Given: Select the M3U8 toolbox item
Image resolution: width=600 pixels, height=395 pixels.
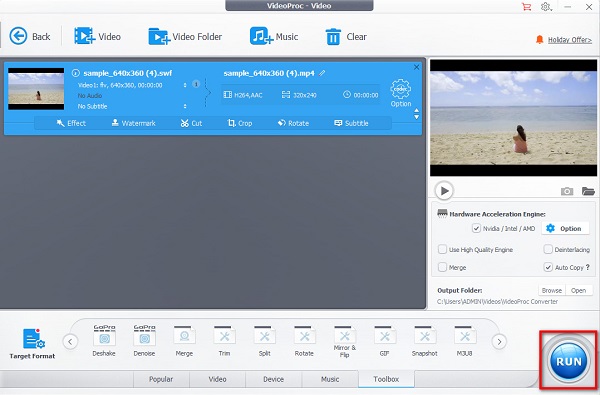Looking at the screenshot, I should [x=465, y=341].
